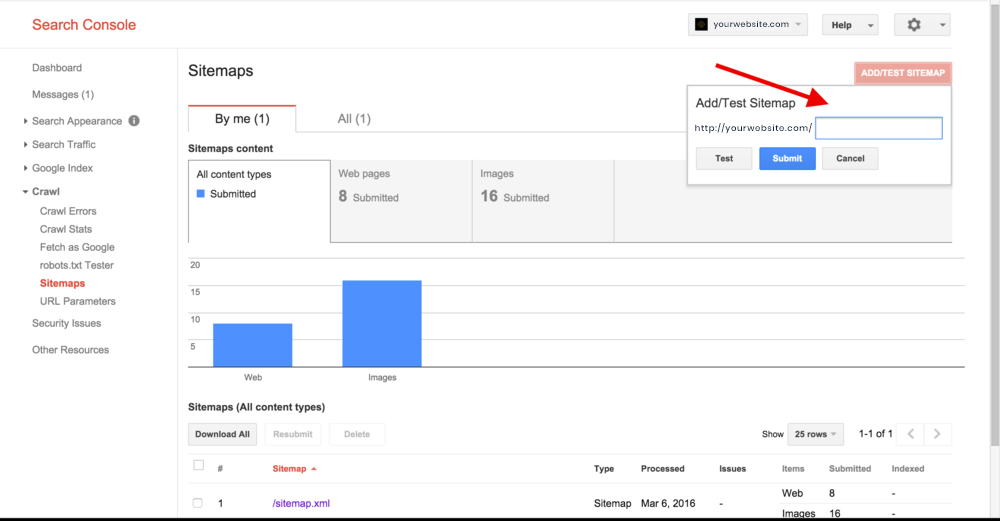
Task: Go to previous page arrow
Action: tap(910, 434)
